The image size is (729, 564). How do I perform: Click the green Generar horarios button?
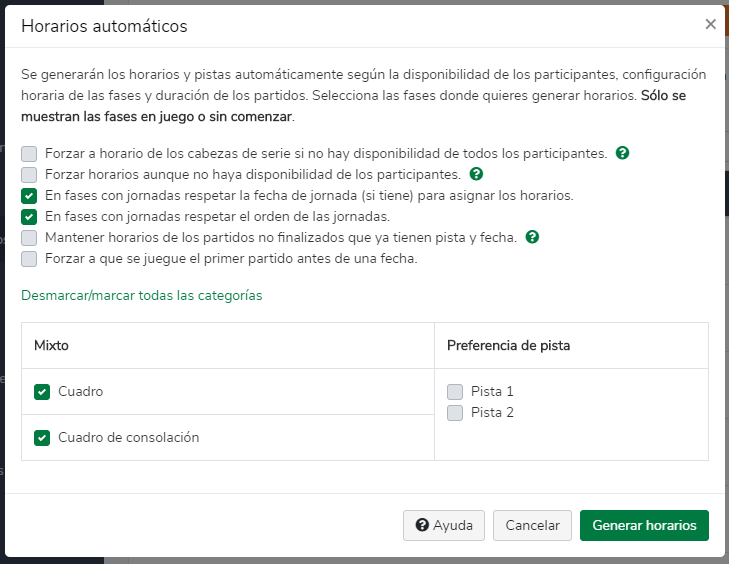tap(644, 525)
